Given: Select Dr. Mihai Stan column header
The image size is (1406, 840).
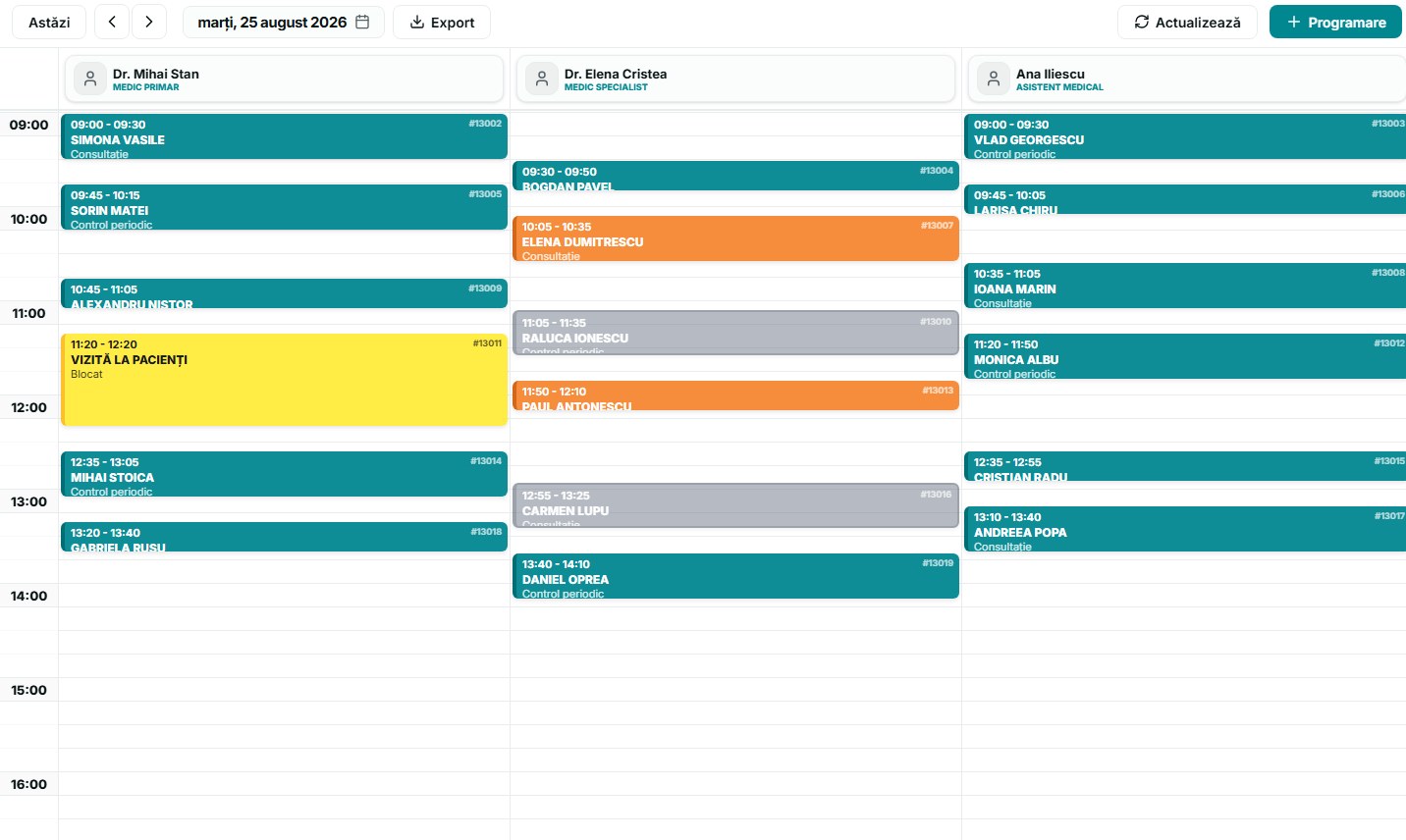Looking at the screenshot, I should point(284,79).
